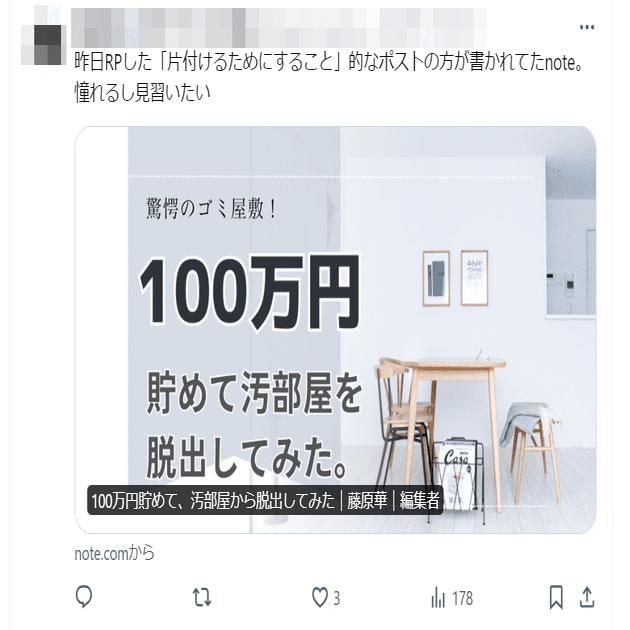The width and height of the screenshot is (630, 630).
Task: Open the three-dot more options menu
Action: (587, 27)
